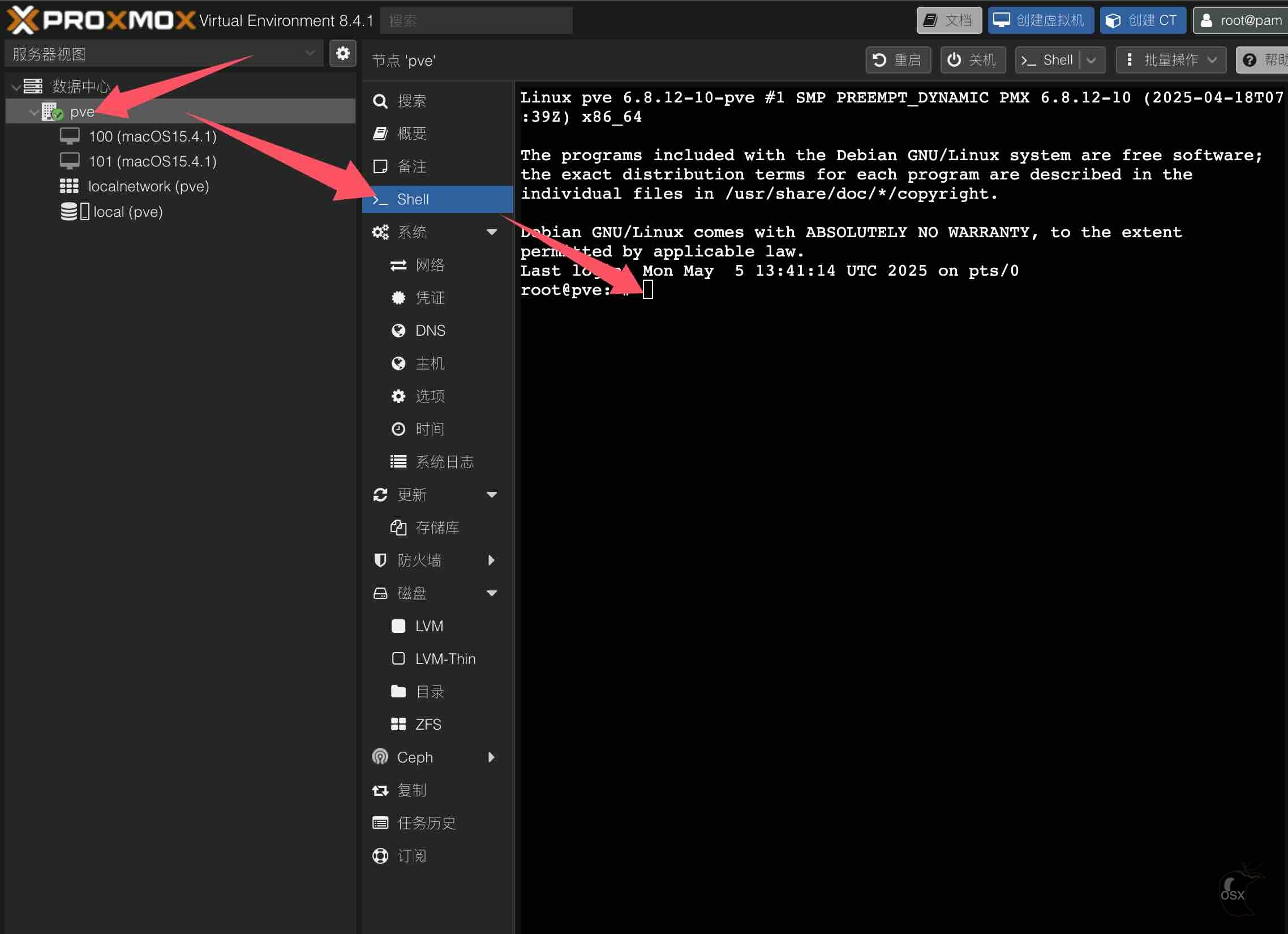
Task: Click the terminal cursor at root@pve prompt
Action: [x=648, y=290]
